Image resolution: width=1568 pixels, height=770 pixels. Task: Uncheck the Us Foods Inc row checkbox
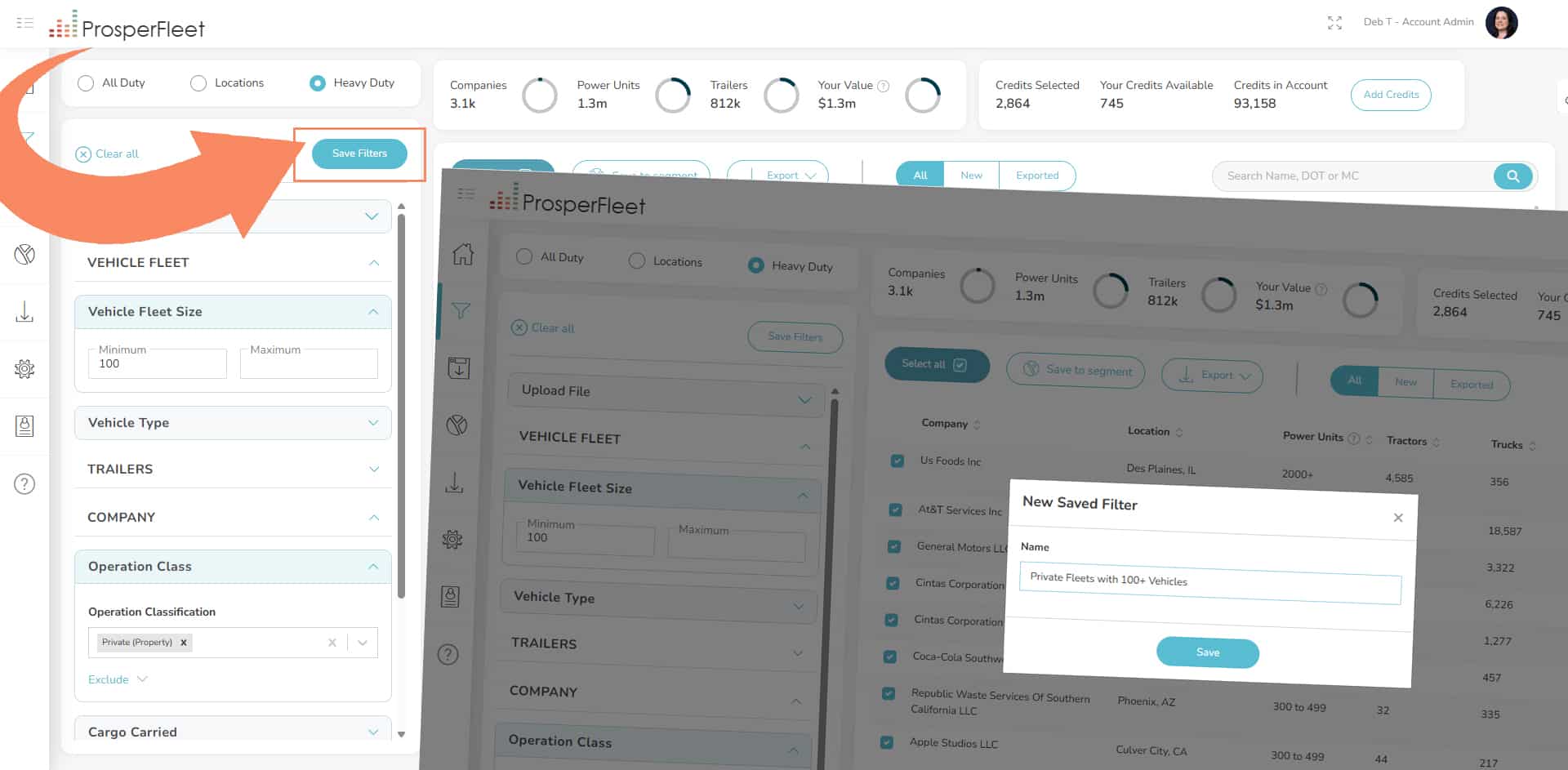click(x=898, y=461)
